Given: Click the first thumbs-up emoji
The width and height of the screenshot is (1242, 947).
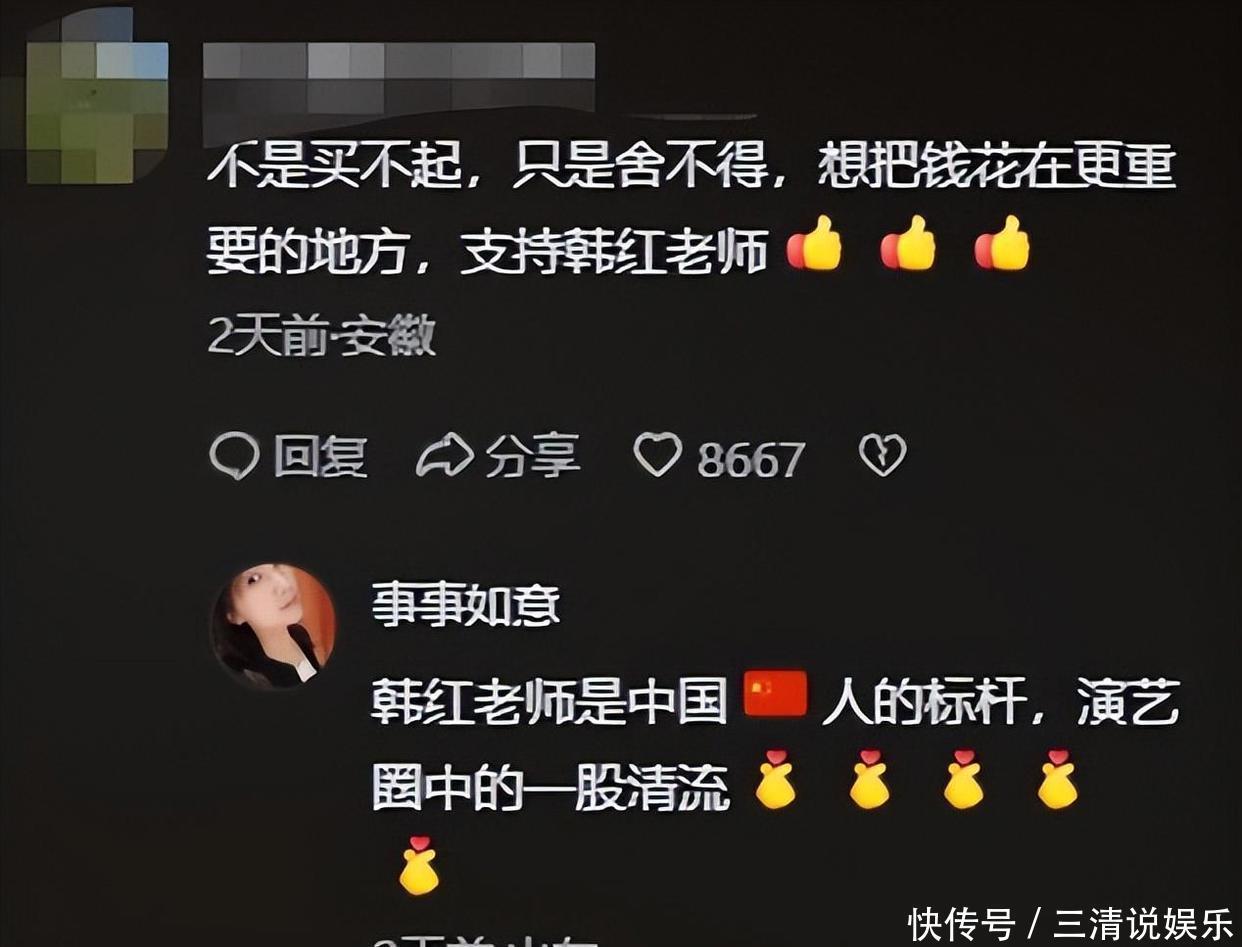Looking at the screenshot, I should tap(814, 244).
